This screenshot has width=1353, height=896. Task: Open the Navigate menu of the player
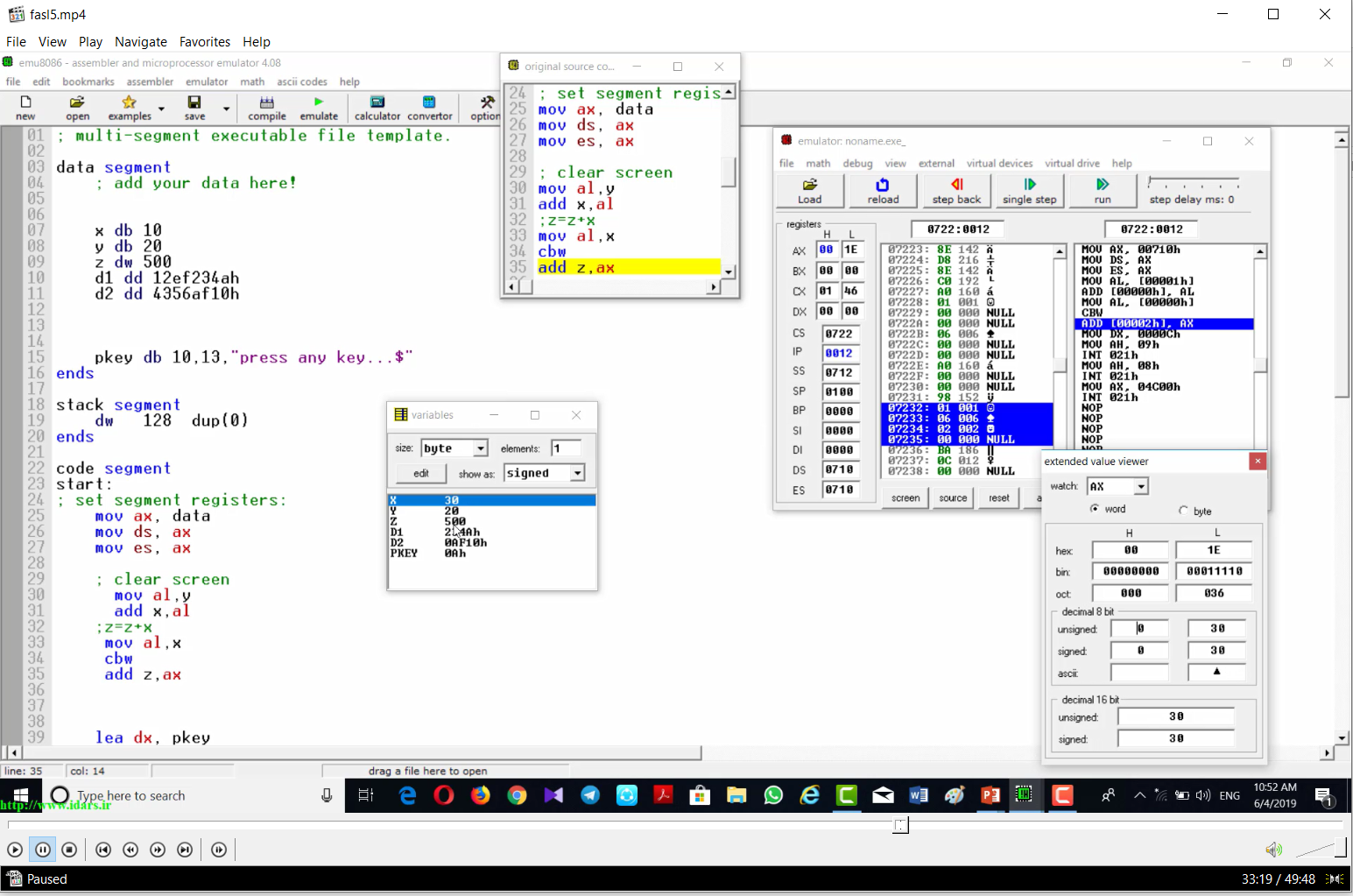click(140, 42)
